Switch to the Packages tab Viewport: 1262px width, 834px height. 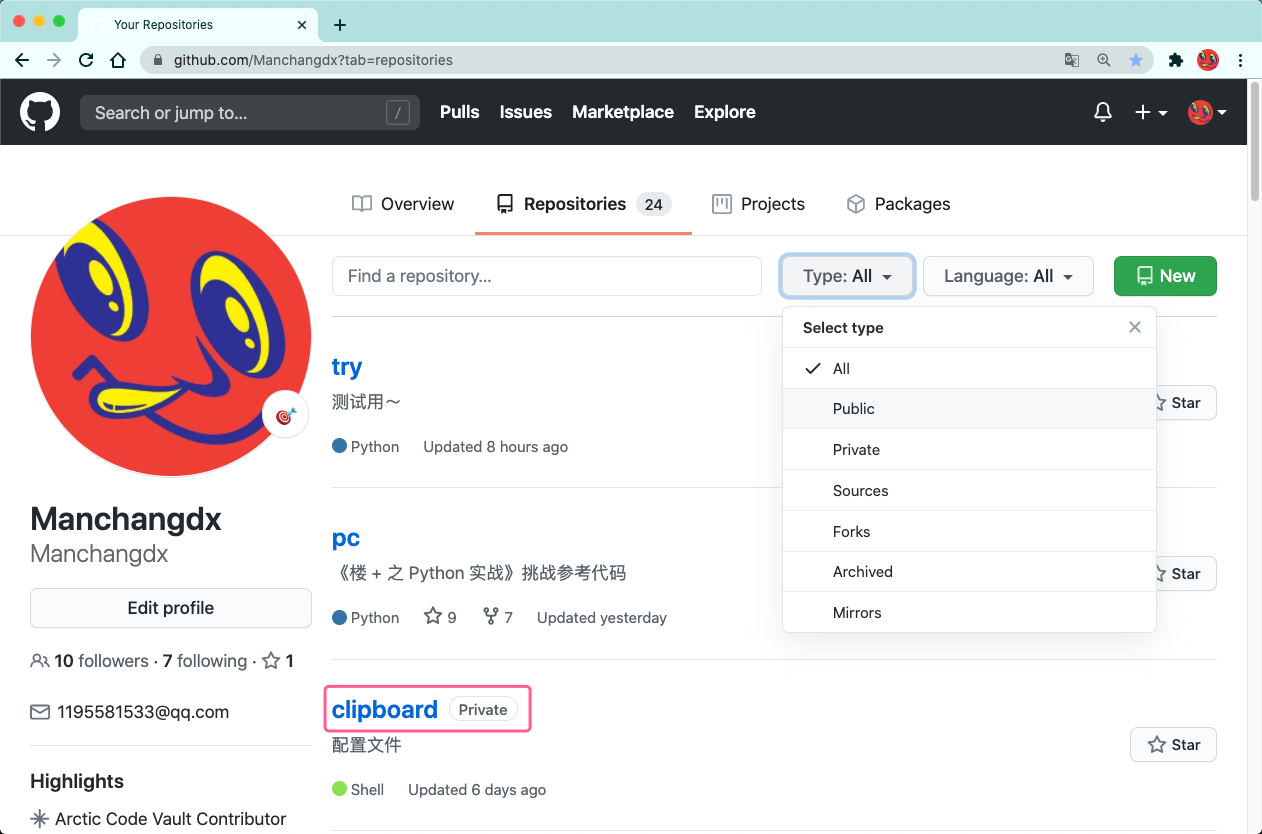[x=898, y=204]
